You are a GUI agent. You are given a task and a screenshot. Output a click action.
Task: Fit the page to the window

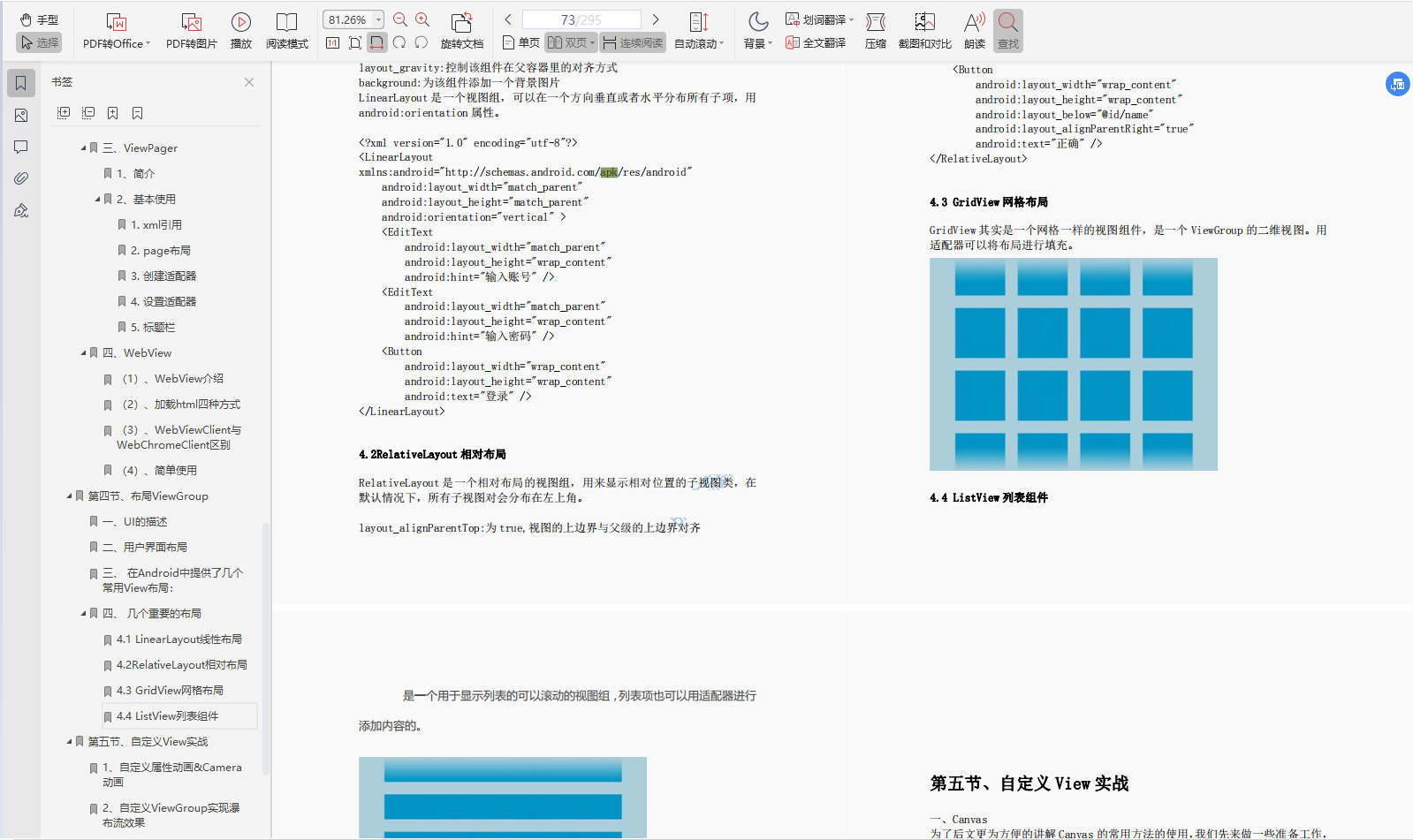[354, 42]
